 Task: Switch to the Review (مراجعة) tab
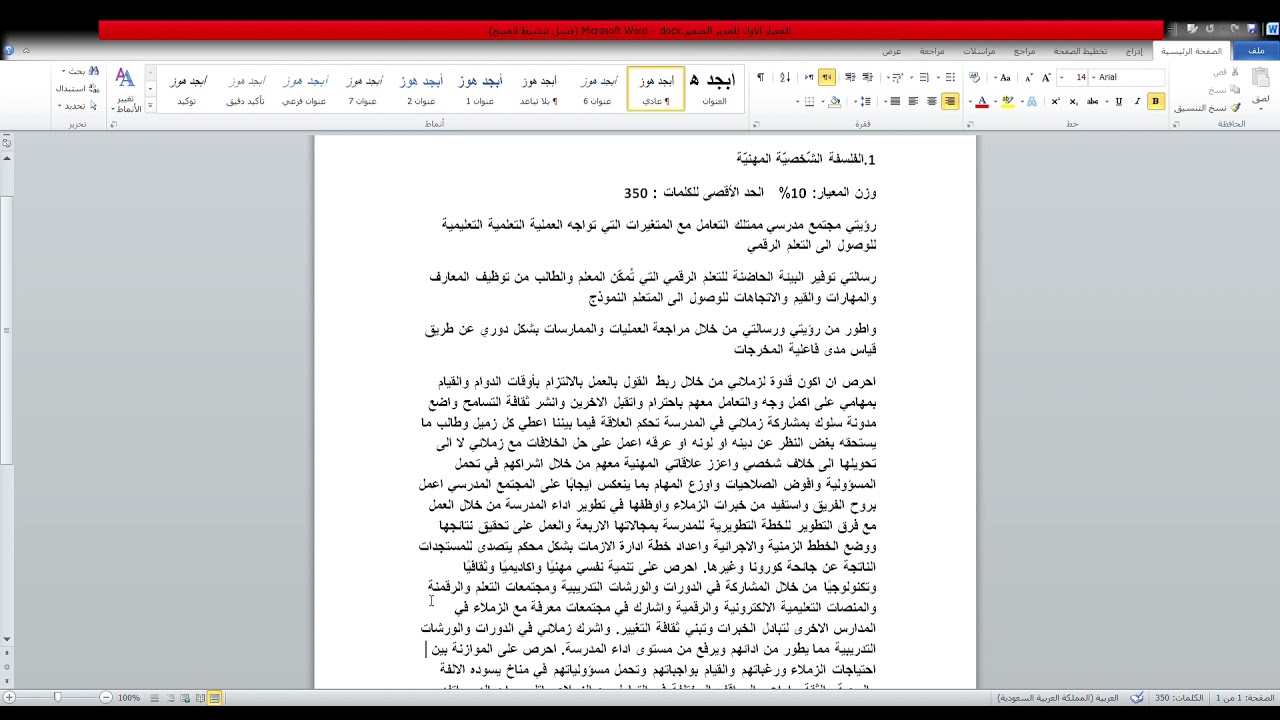(x=932, y=51)
